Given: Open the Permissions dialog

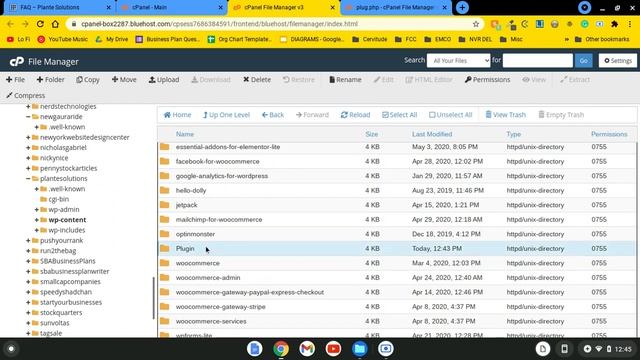Looking at the screenshot, I should tap(487, 80).
